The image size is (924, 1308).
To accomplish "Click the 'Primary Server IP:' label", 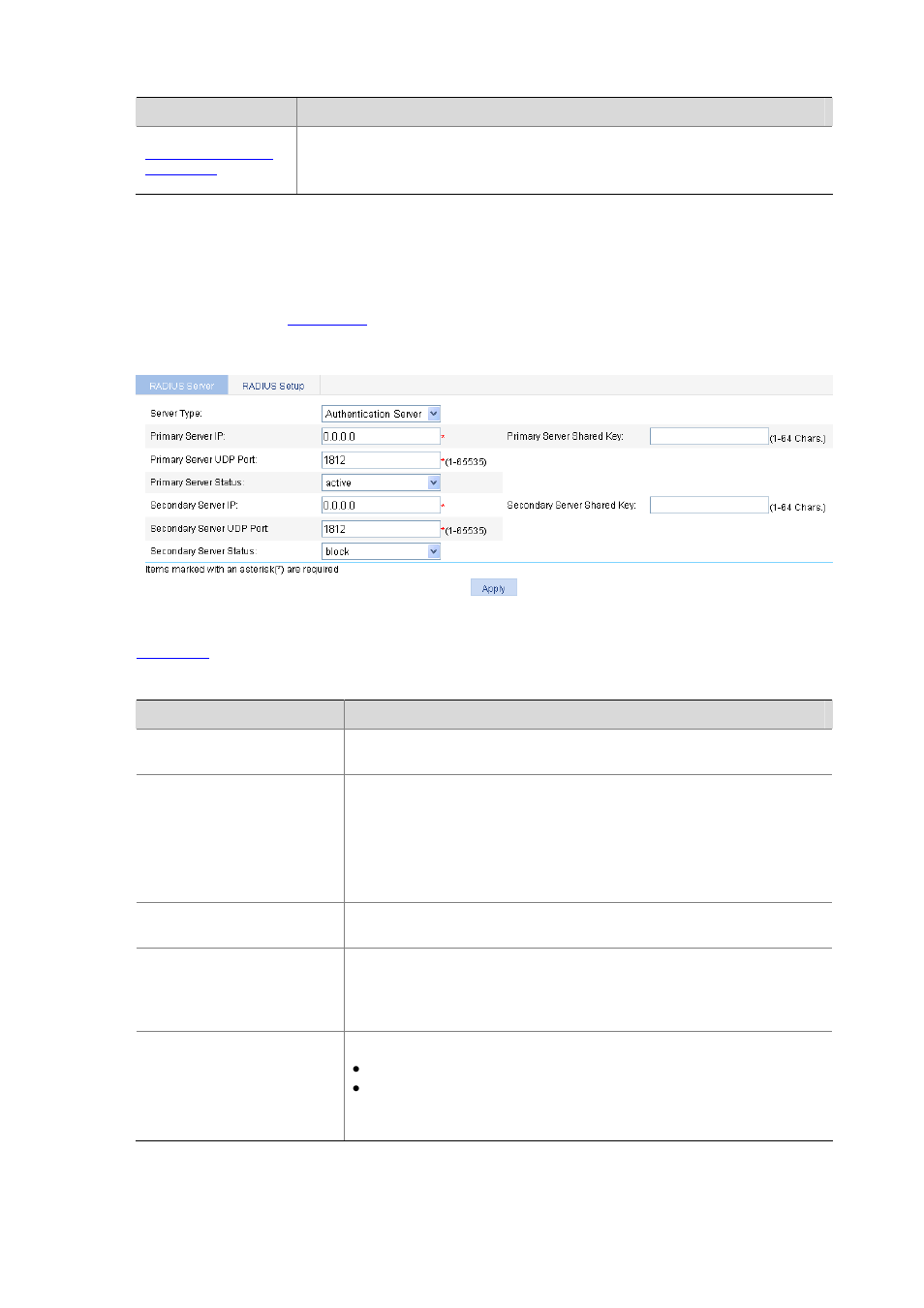I will [188, 437].
